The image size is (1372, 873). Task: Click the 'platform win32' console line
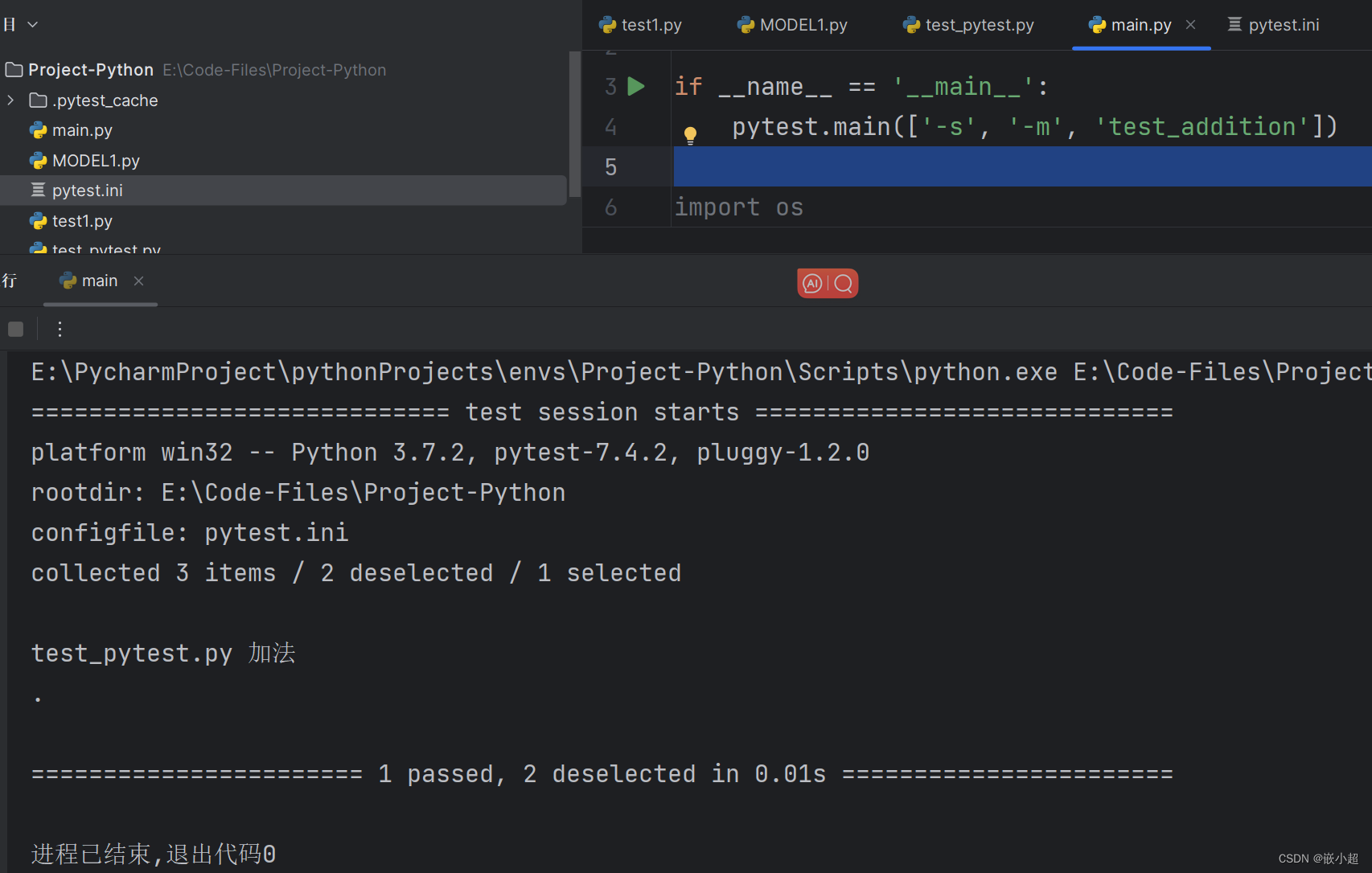(450, 453)
